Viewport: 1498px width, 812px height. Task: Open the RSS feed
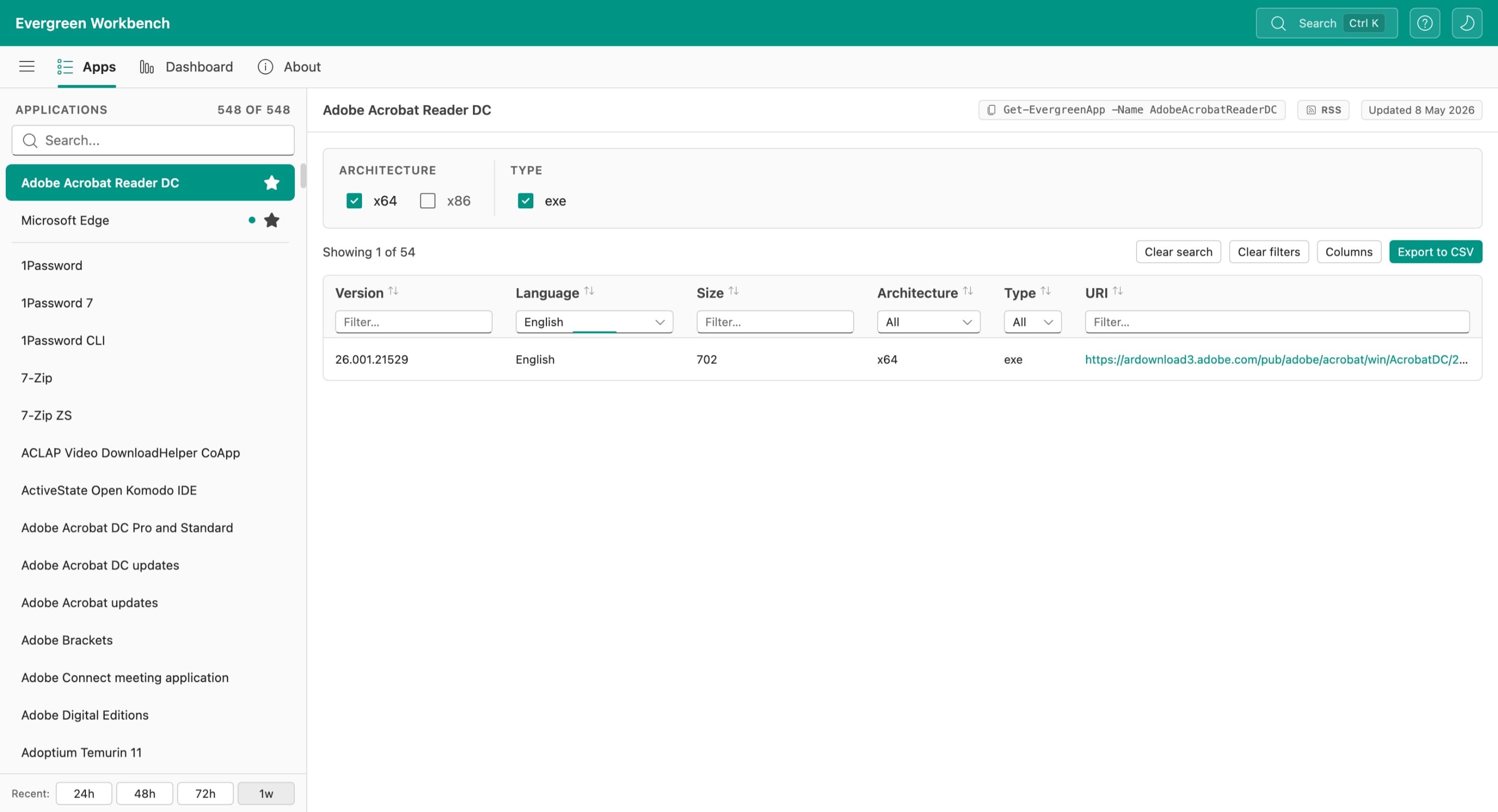1323,110
